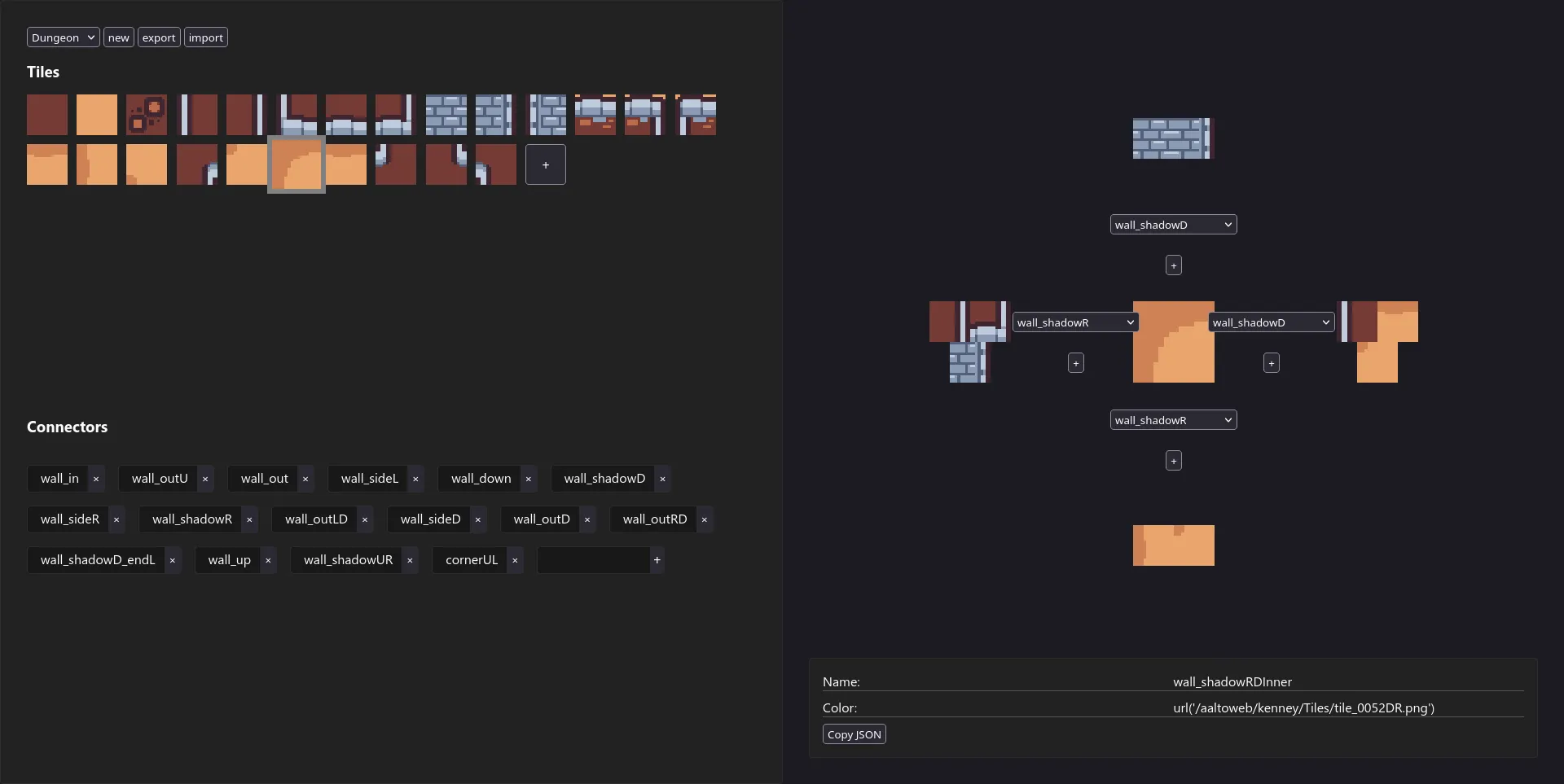This screenshot has height=784, width=1564.
Task: Delete the wall_sideL connector
Action: (415, 479)
